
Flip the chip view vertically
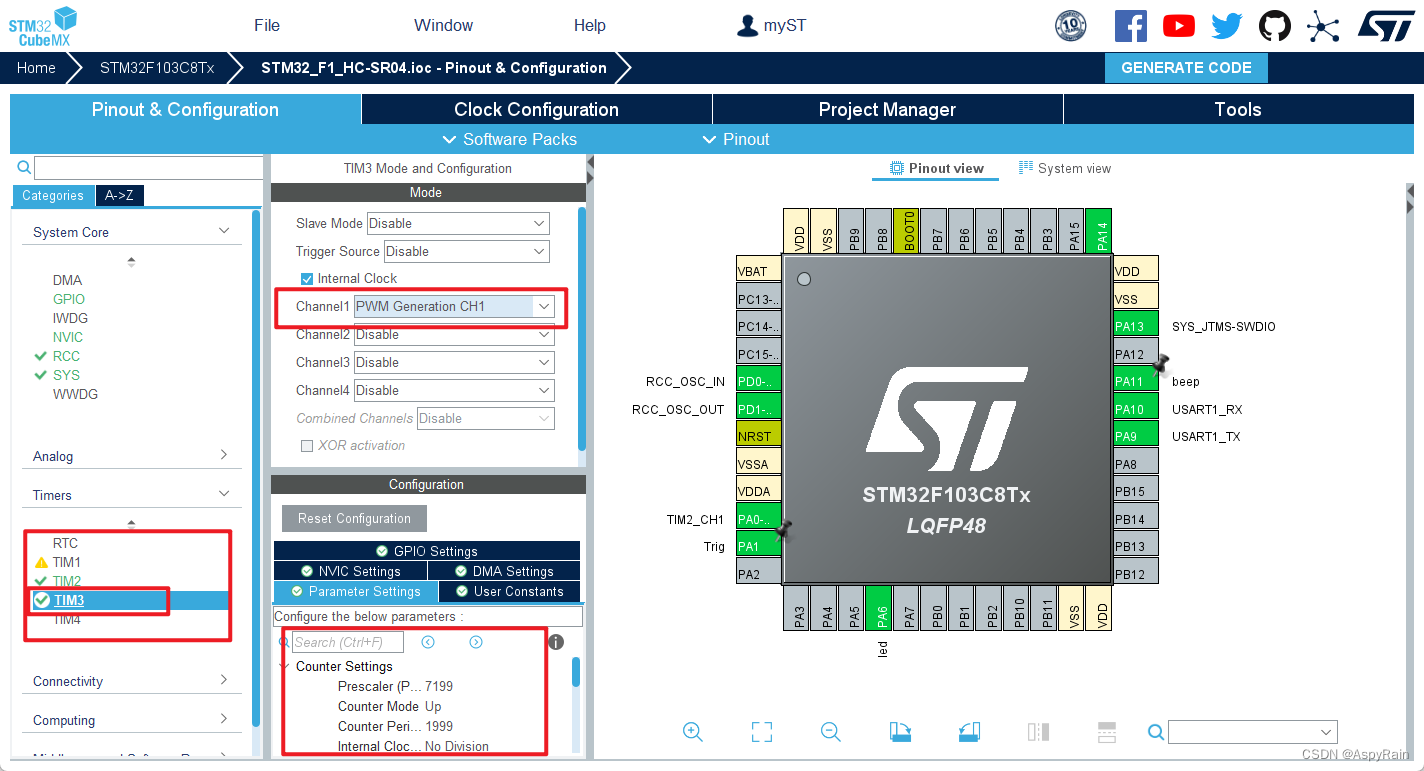[x=1107, y=732]
